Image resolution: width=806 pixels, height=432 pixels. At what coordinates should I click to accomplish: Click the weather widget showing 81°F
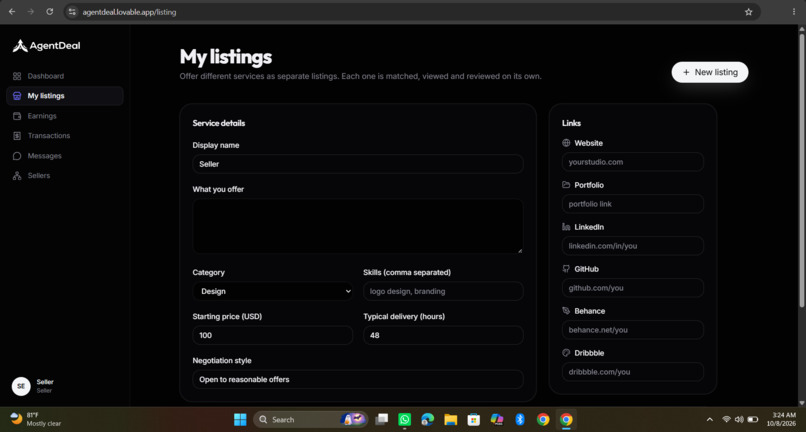[36, 419]
